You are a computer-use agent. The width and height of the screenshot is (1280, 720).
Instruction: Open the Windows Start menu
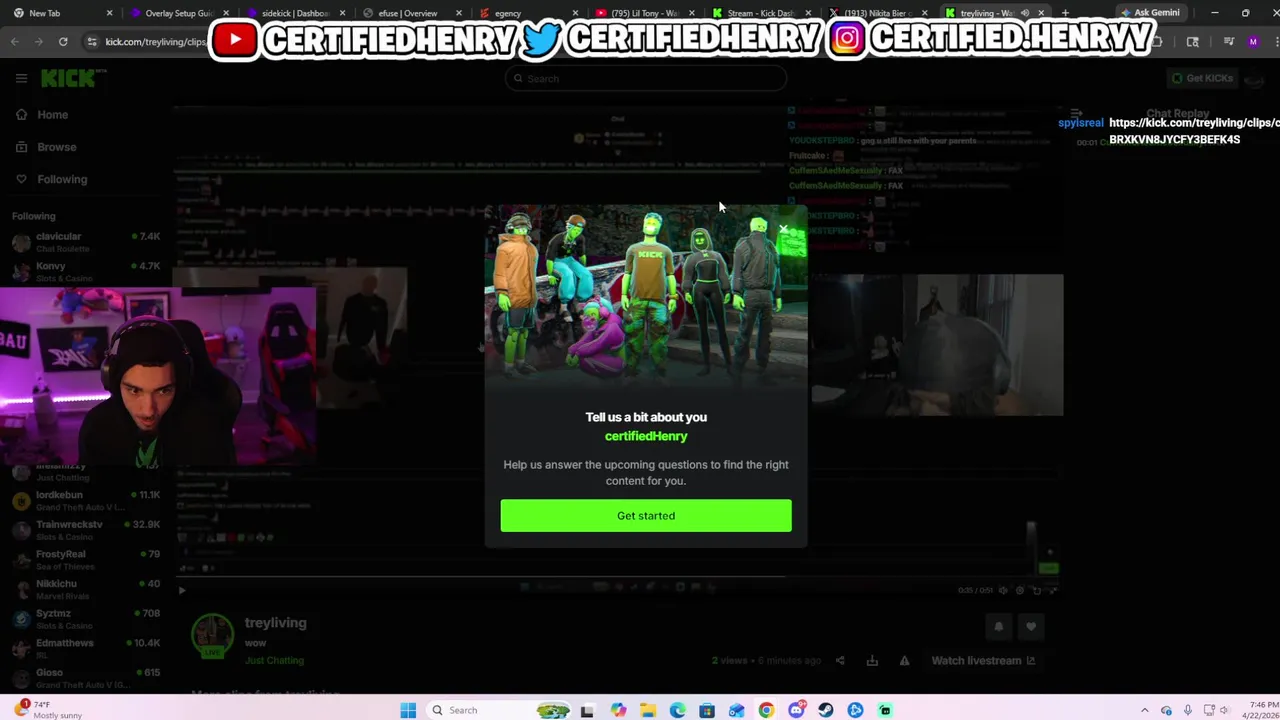tap(408, 710)
